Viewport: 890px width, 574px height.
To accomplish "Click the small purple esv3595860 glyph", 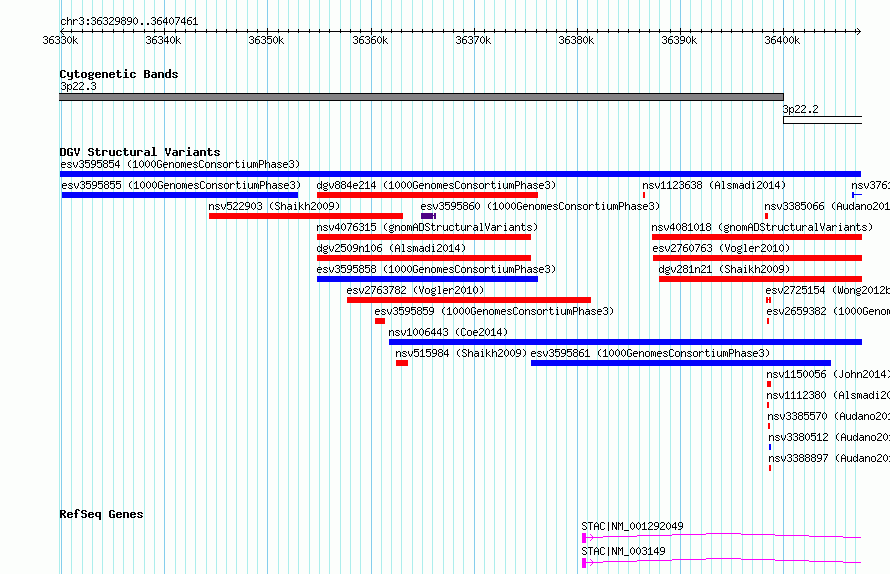I will click(x=429, y=216).
